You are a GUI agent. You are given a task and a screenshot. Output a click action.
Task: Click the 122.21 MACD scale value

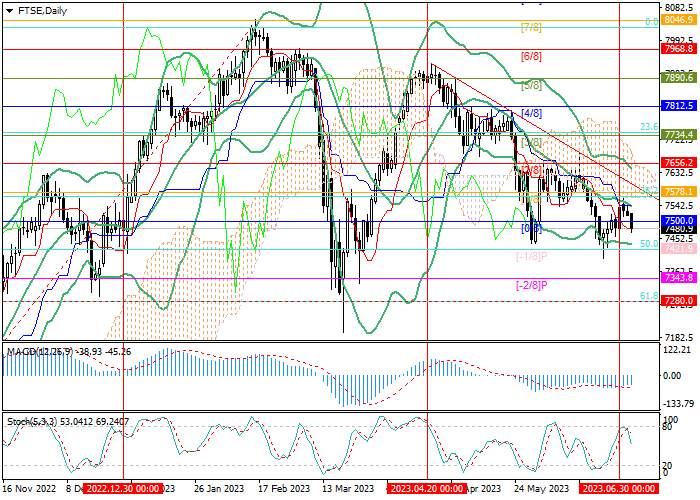click(x=677, y=350)
